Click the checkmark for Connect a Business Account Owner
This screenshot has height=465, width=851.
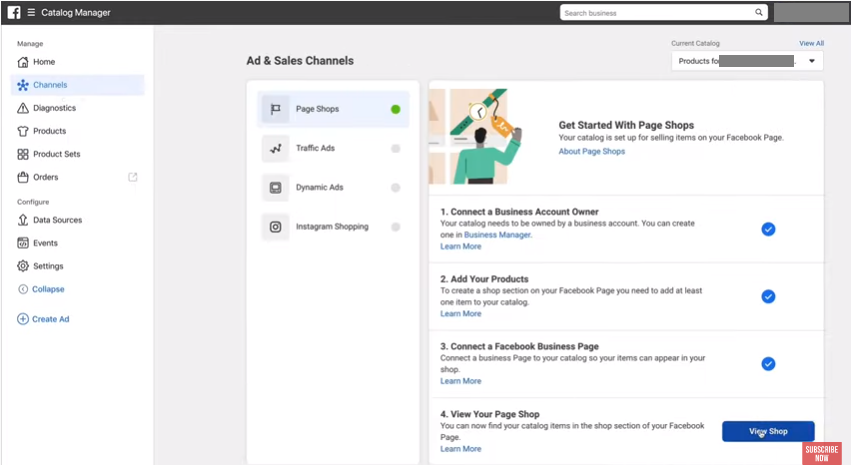point(768,229)
